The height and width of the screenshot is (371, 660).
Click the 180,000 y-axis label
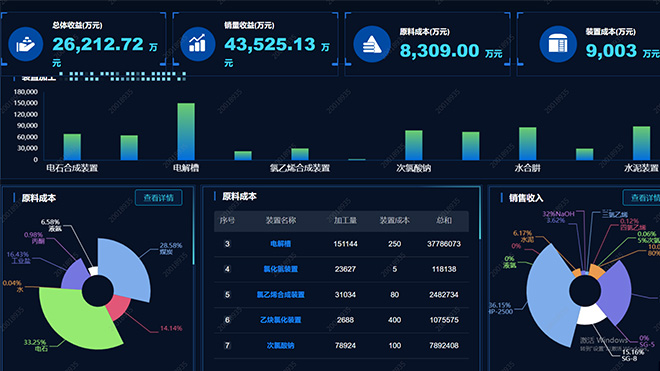[x=26, y=91]
